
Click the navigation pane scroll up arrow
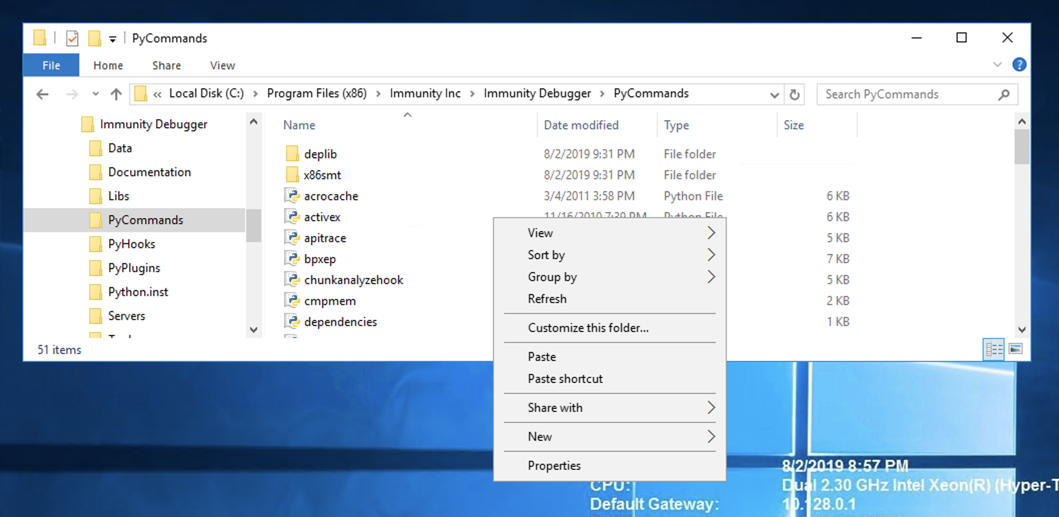click(253, 122)
